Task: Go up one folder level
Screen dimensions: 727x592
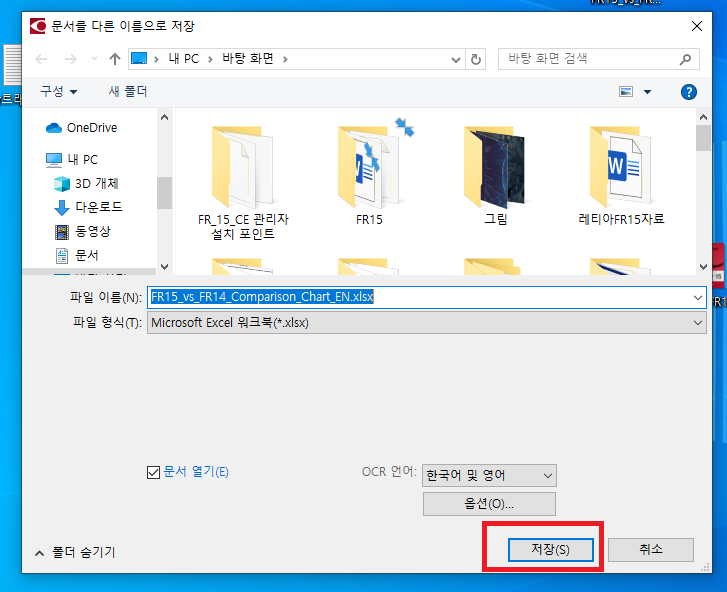Action: (x=115, y=59)
